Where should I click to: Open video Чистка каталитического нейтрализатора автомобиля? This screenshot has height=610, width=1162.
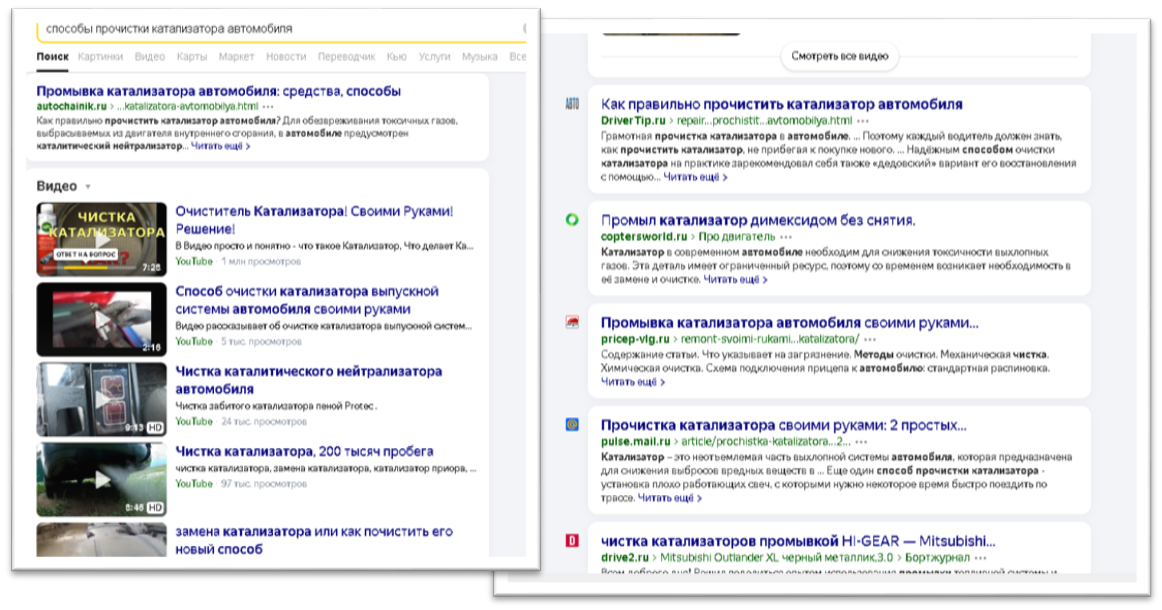[x=308, y=380]
